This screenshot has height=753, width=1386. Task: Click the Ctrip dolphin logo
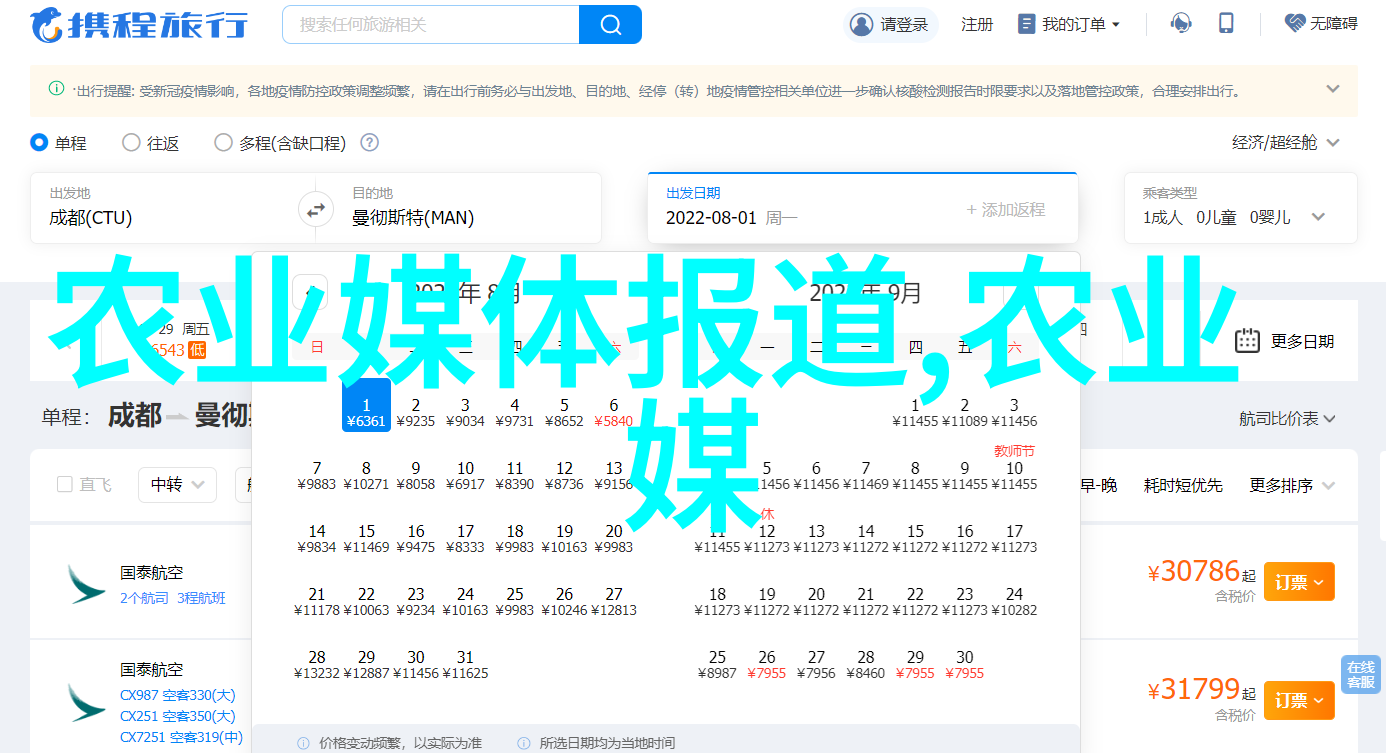pyautogui.click(x=48, y=24)
